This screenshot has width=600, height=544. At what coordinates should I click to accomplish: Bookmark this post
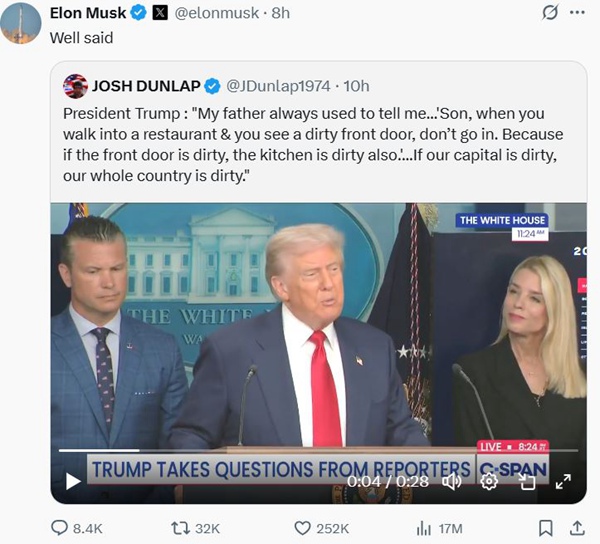(x=545, y=527)
